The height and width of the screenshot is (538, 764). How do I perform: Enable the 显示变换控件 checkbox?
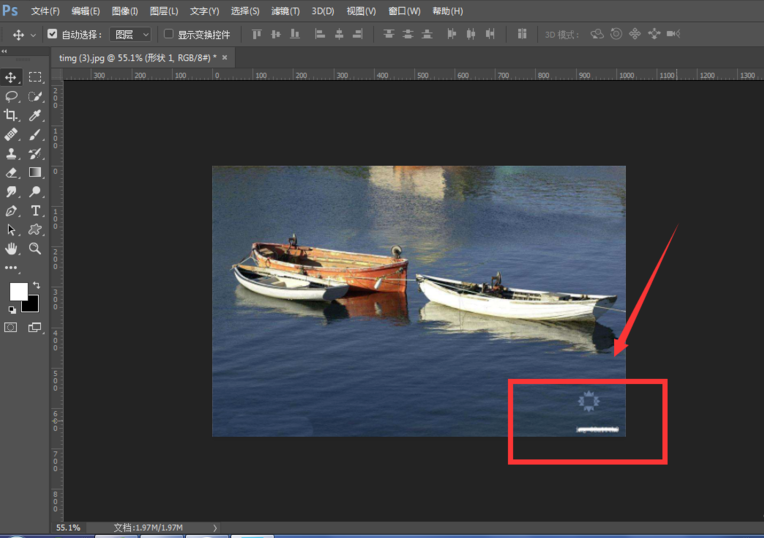168,34
